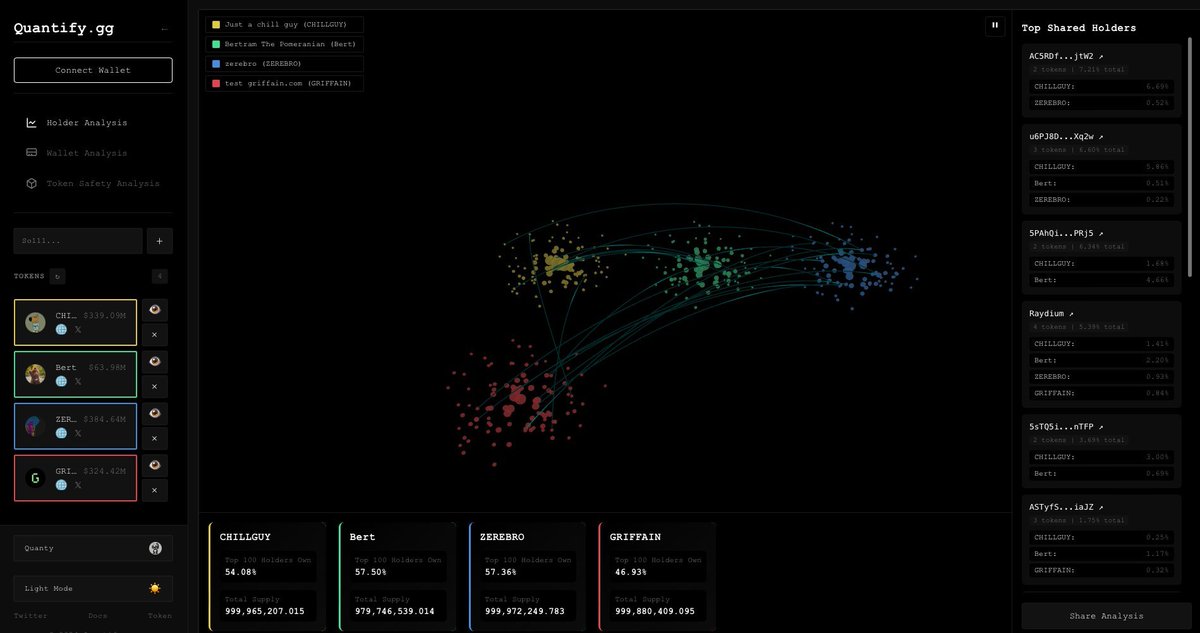1200x633 pixels.
Task: Toggle visibility eye for ZEREBRO token
Action: [154, 414]
